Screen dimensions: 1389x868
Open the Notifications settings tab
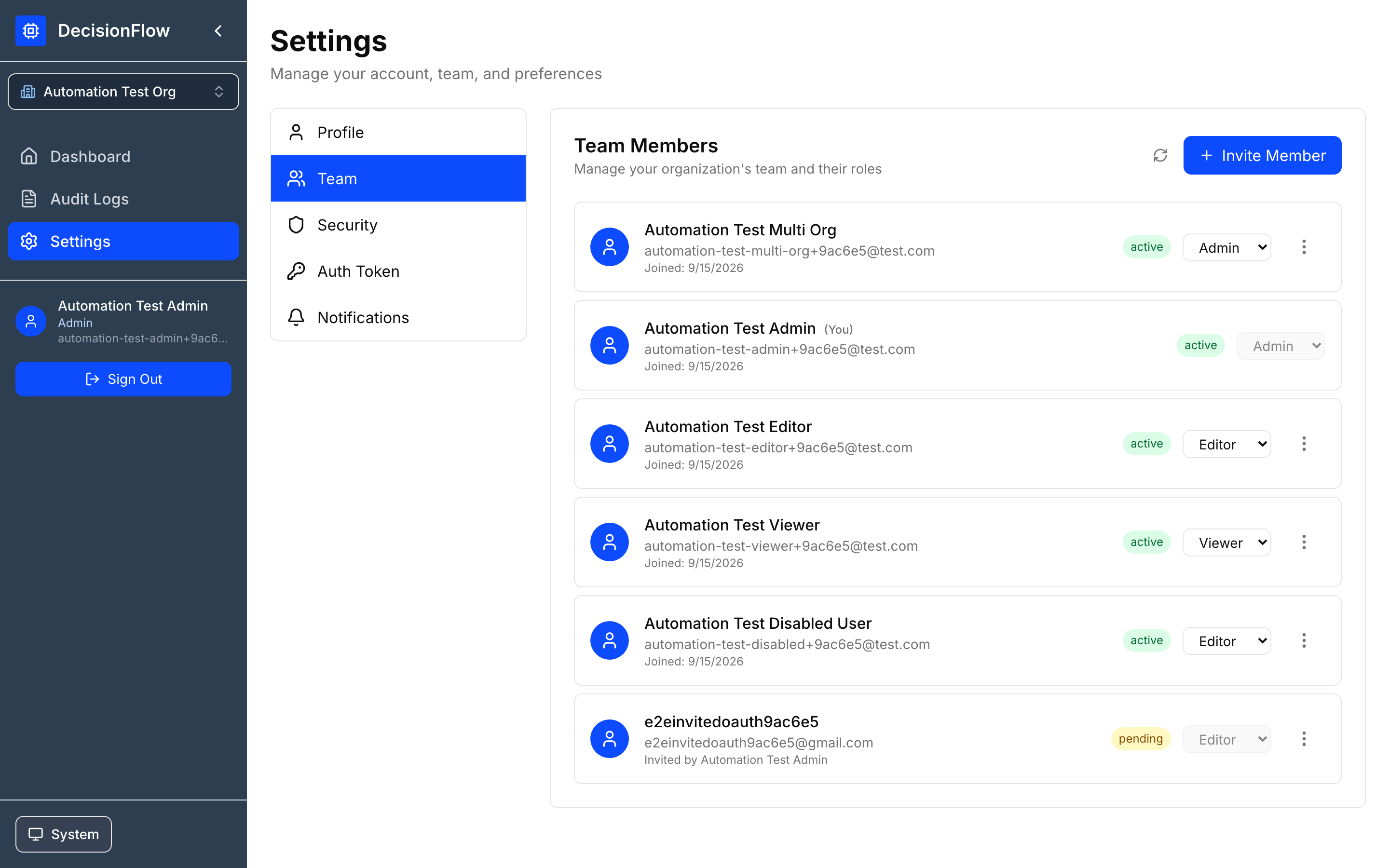398,317
